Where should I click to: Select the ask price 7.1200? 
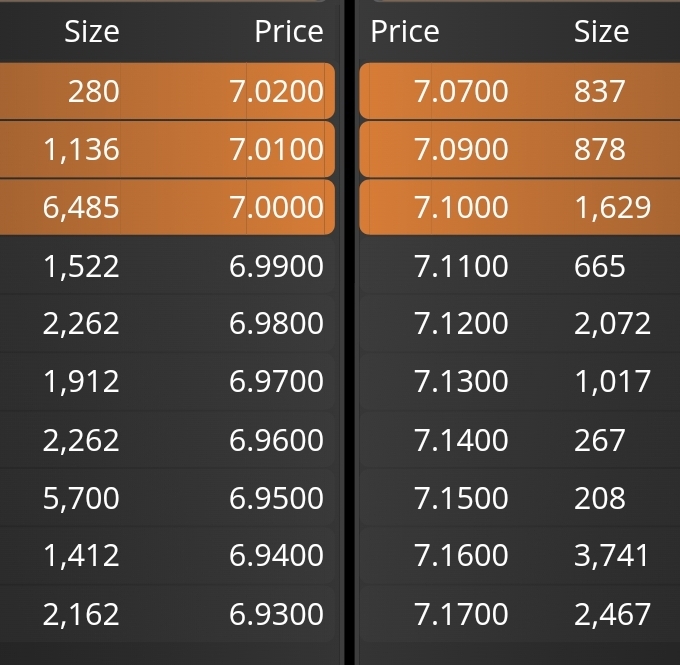tap(461, 324)
